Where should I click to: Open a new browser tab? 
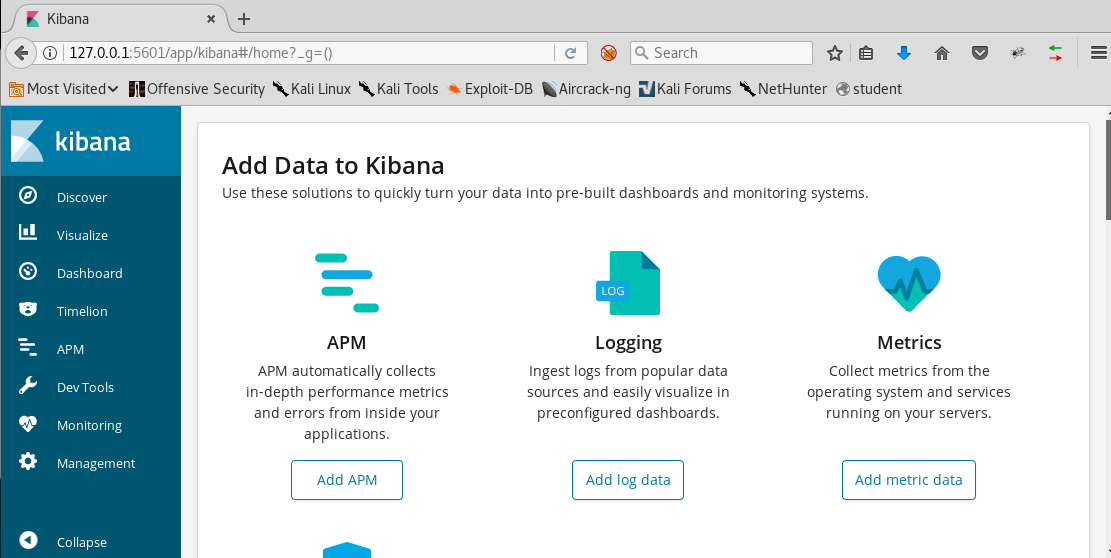[x=244, y=19]
